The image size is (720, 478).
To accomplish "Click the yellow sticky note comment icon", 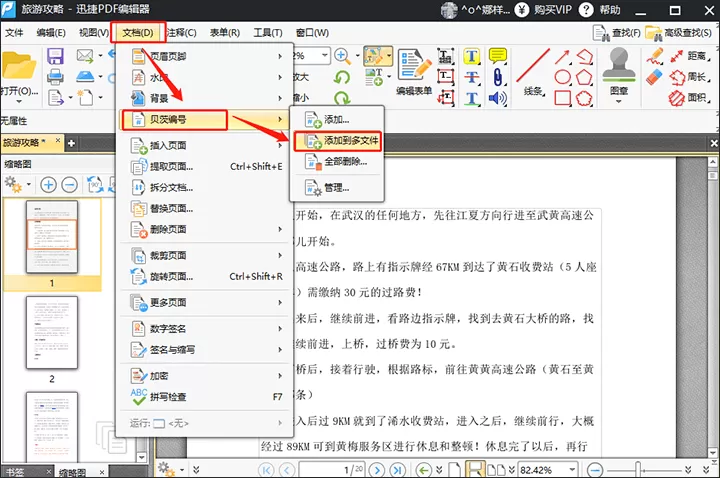I will 498,56.
